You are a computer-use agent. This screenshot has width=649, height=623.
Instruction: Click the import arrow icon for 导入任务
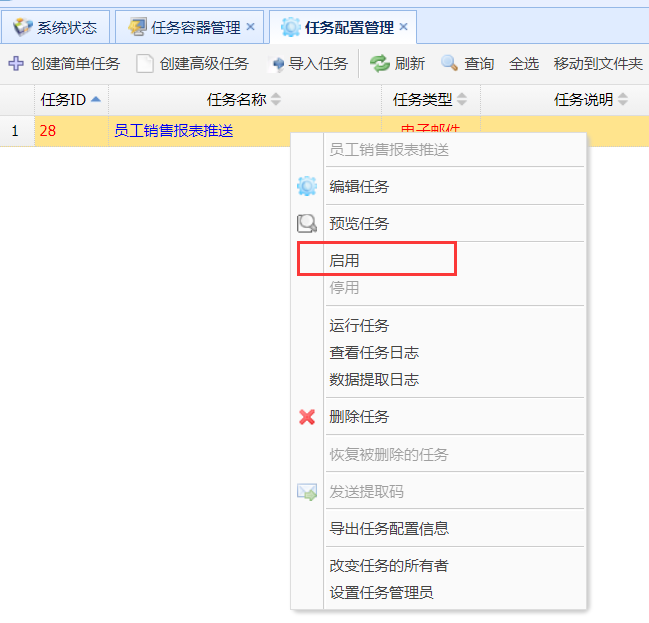[277, 64]
